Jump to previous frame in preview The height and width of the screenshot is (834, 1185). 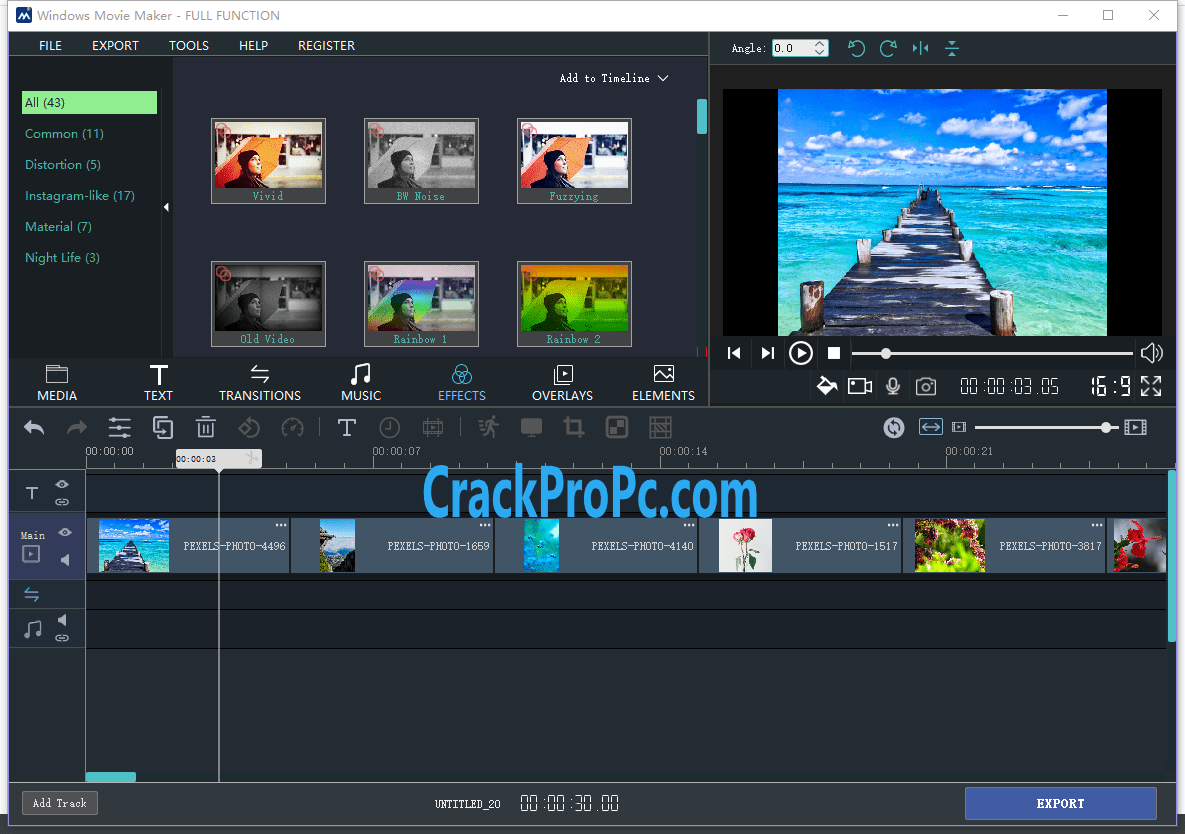point(734,353)
